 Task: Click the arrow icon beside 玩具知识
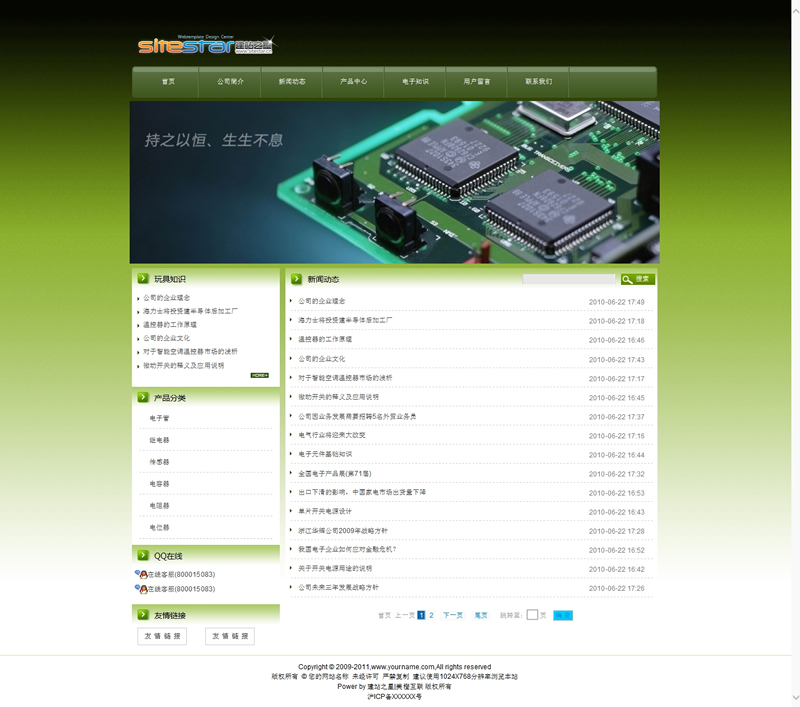pos(142,279)
